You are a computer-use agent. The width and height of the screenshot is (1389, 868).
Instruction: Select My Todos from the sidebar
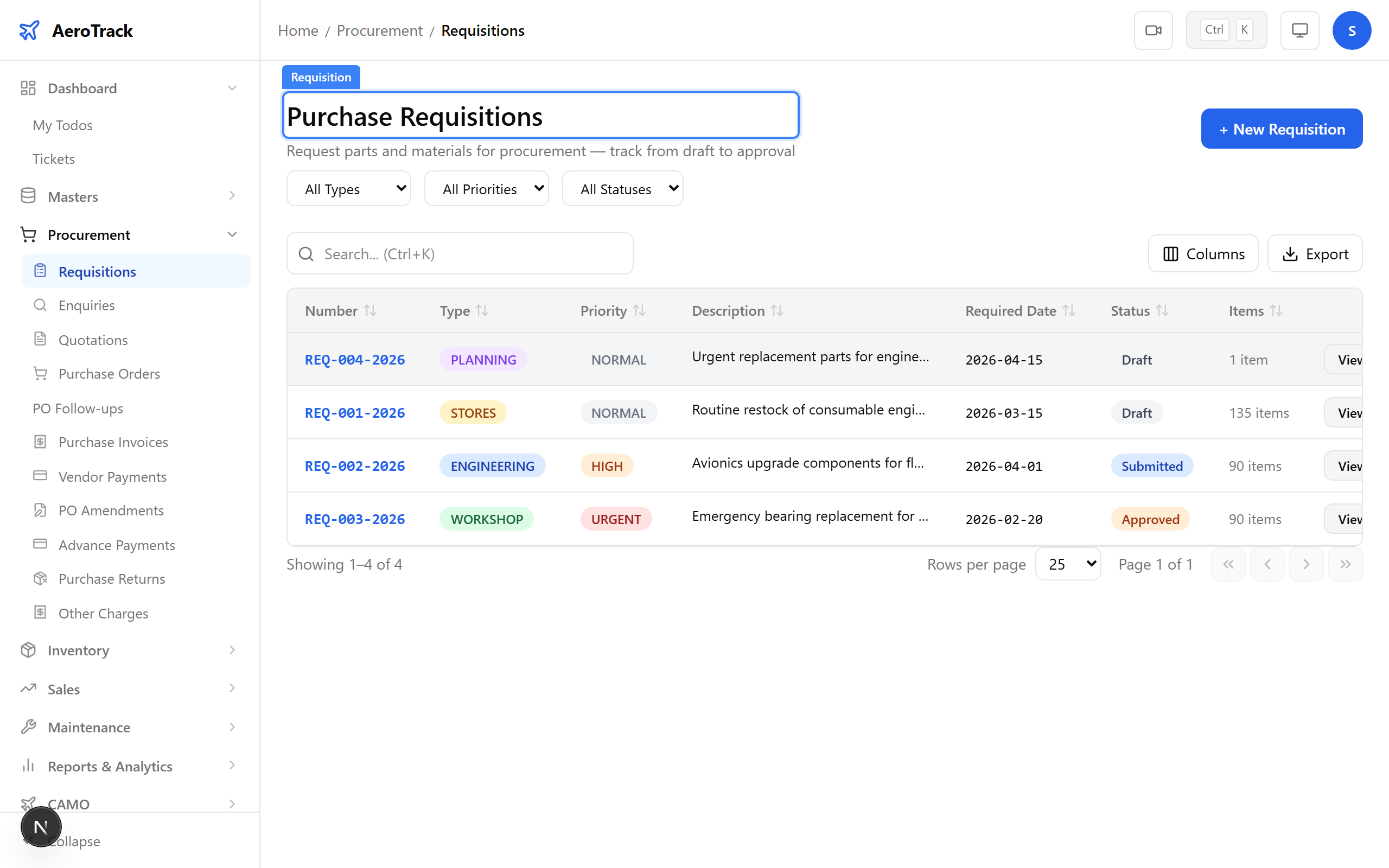62,125
